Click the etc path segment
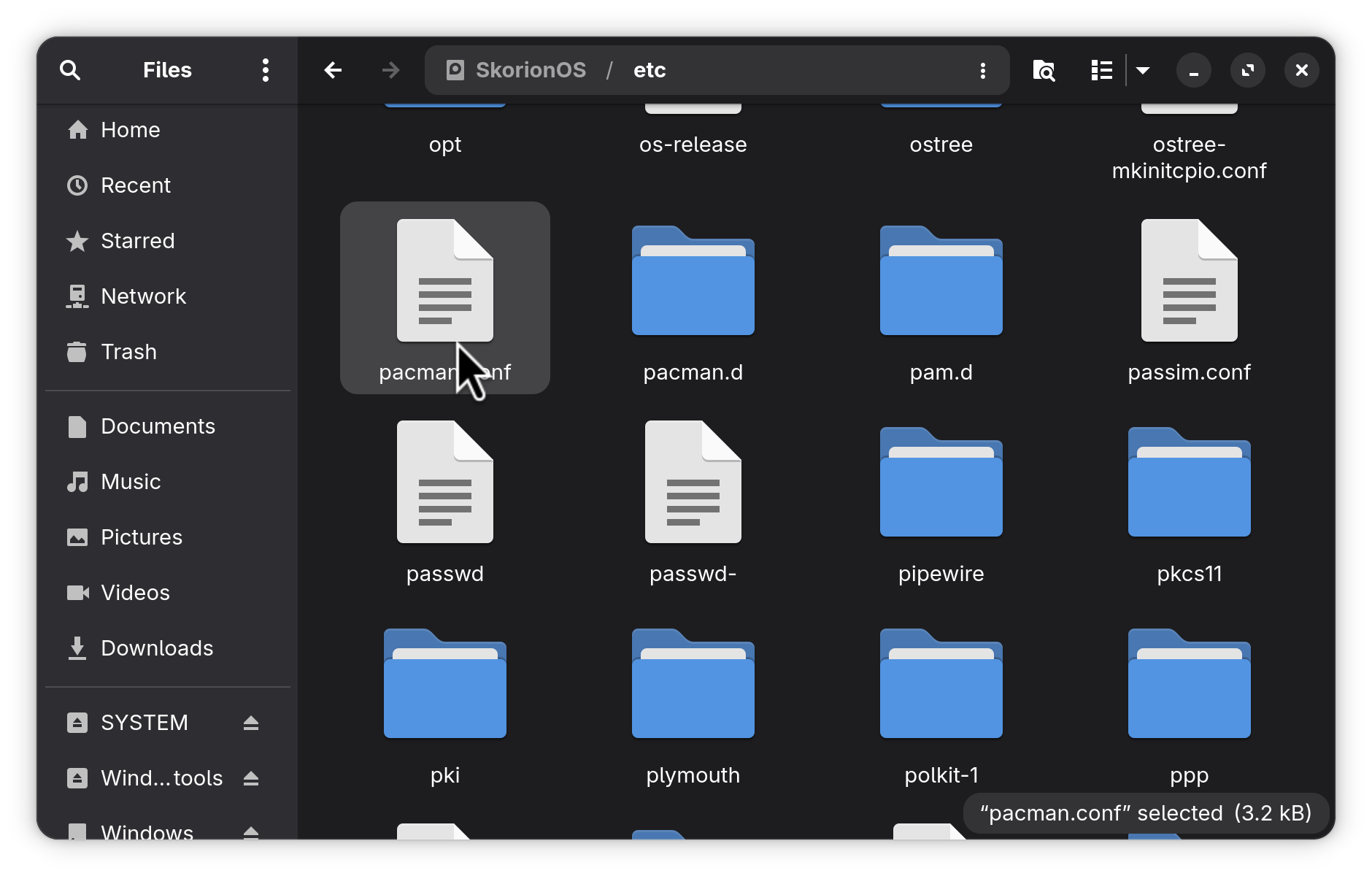Image resolution: width=1372 pixels, height=876 pixels. pos(649,70)
